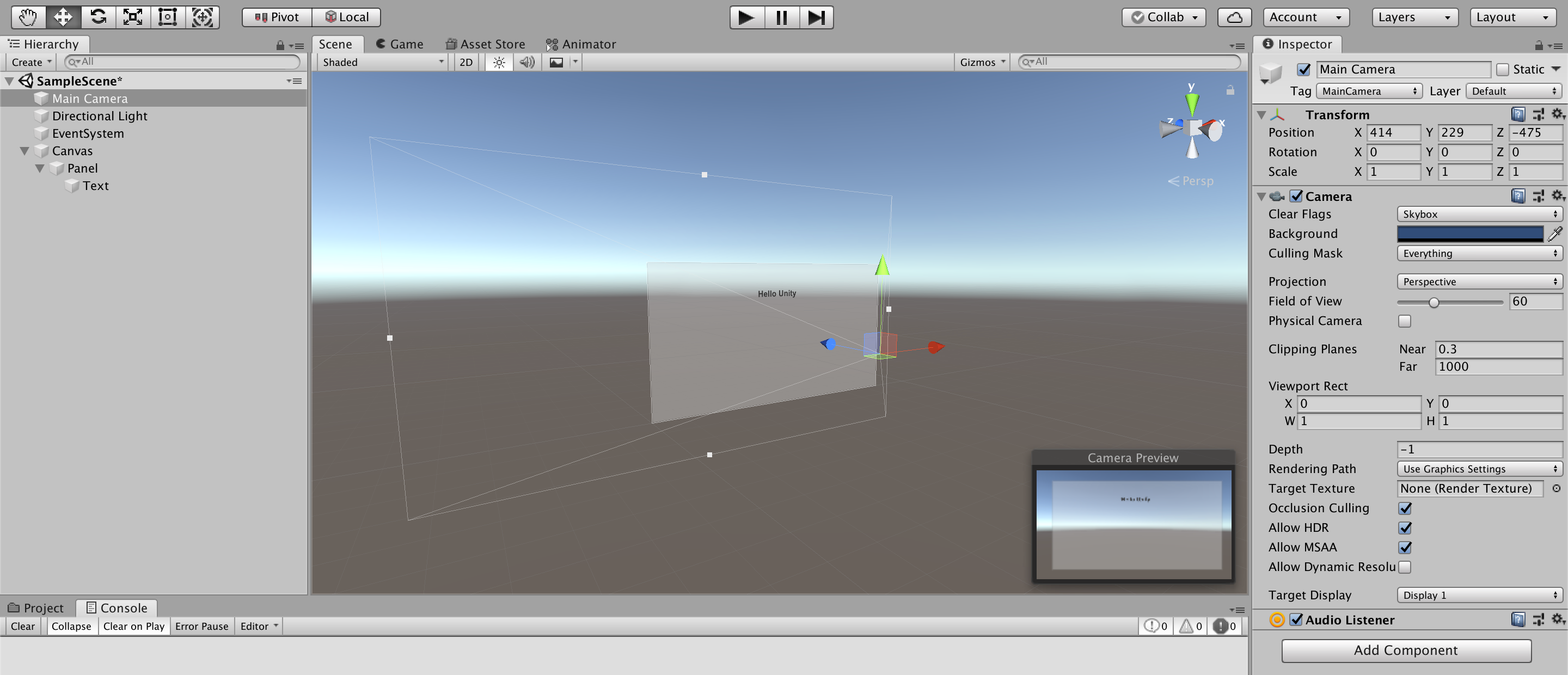
Task: Select the Move tool
Action: point(63,17)
